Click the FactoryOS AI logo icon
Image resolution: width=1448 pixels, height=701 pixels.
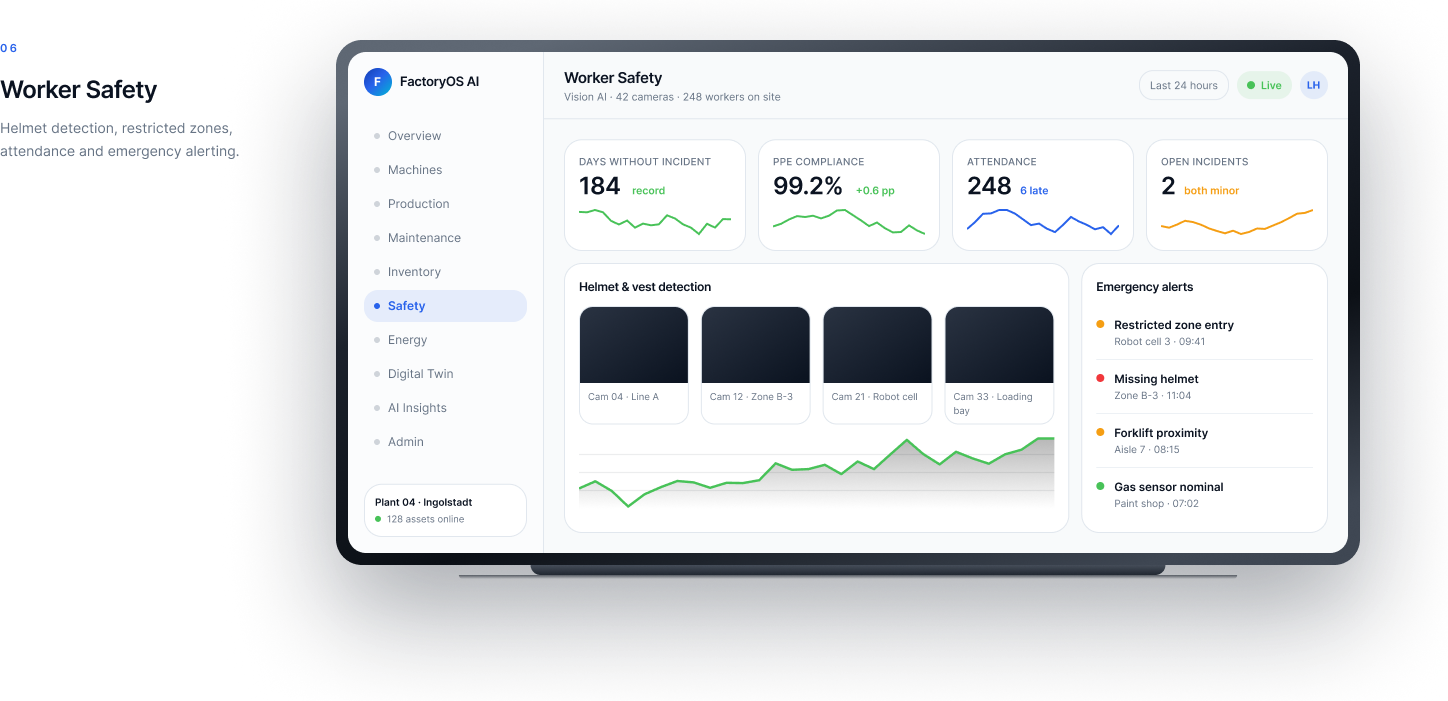[378, 82]
